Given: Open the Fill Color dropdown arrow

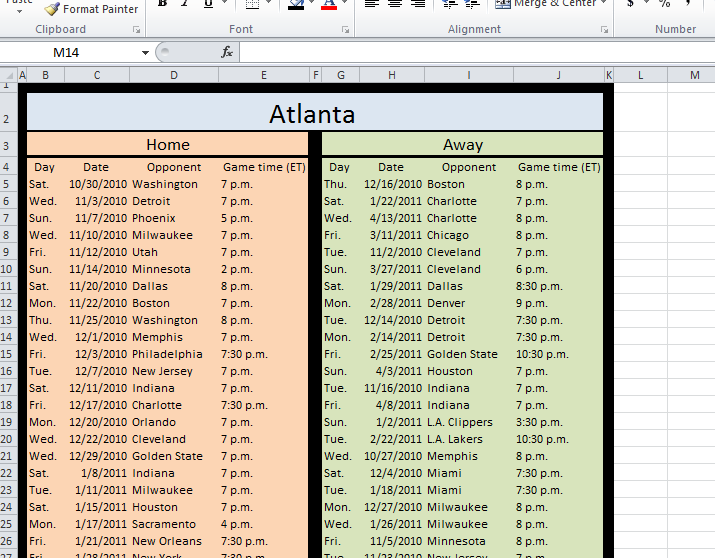Looking at the screenshot, I should (x=311, y=3).
